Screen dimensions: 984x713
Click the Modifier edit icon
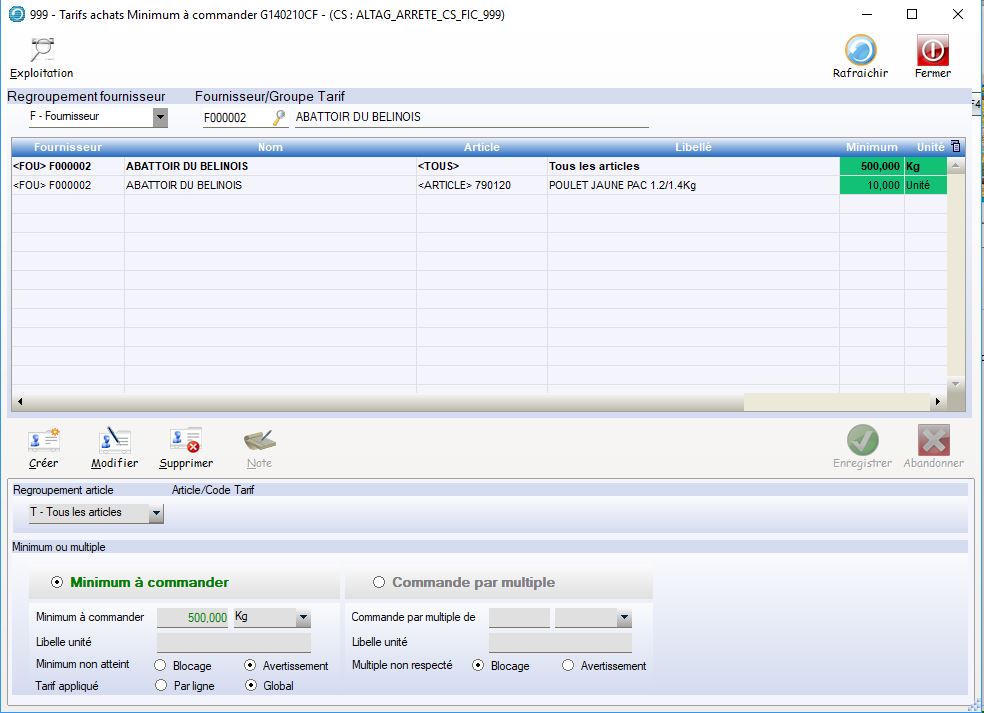point(114,441)
